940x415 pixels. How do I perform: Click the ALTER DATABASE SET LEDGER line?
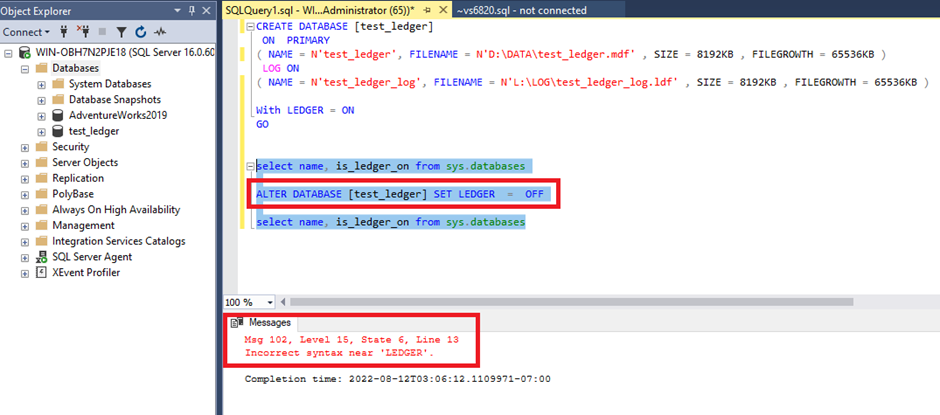399,194
